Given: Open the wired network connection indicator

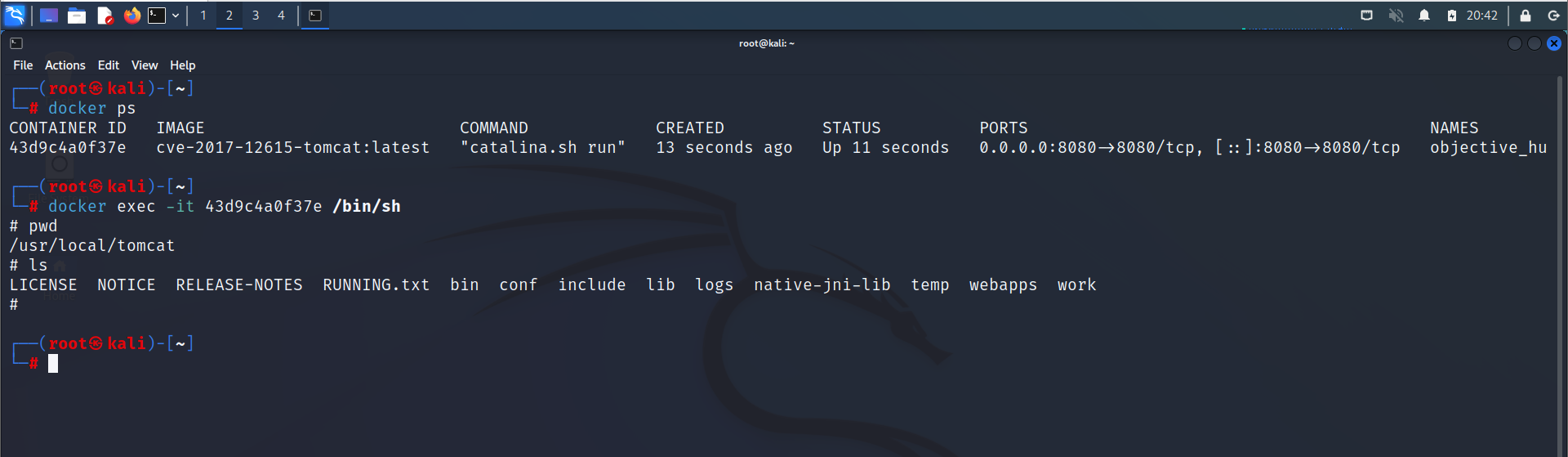Looking at the screenshot, I should tap(1366, 16).
